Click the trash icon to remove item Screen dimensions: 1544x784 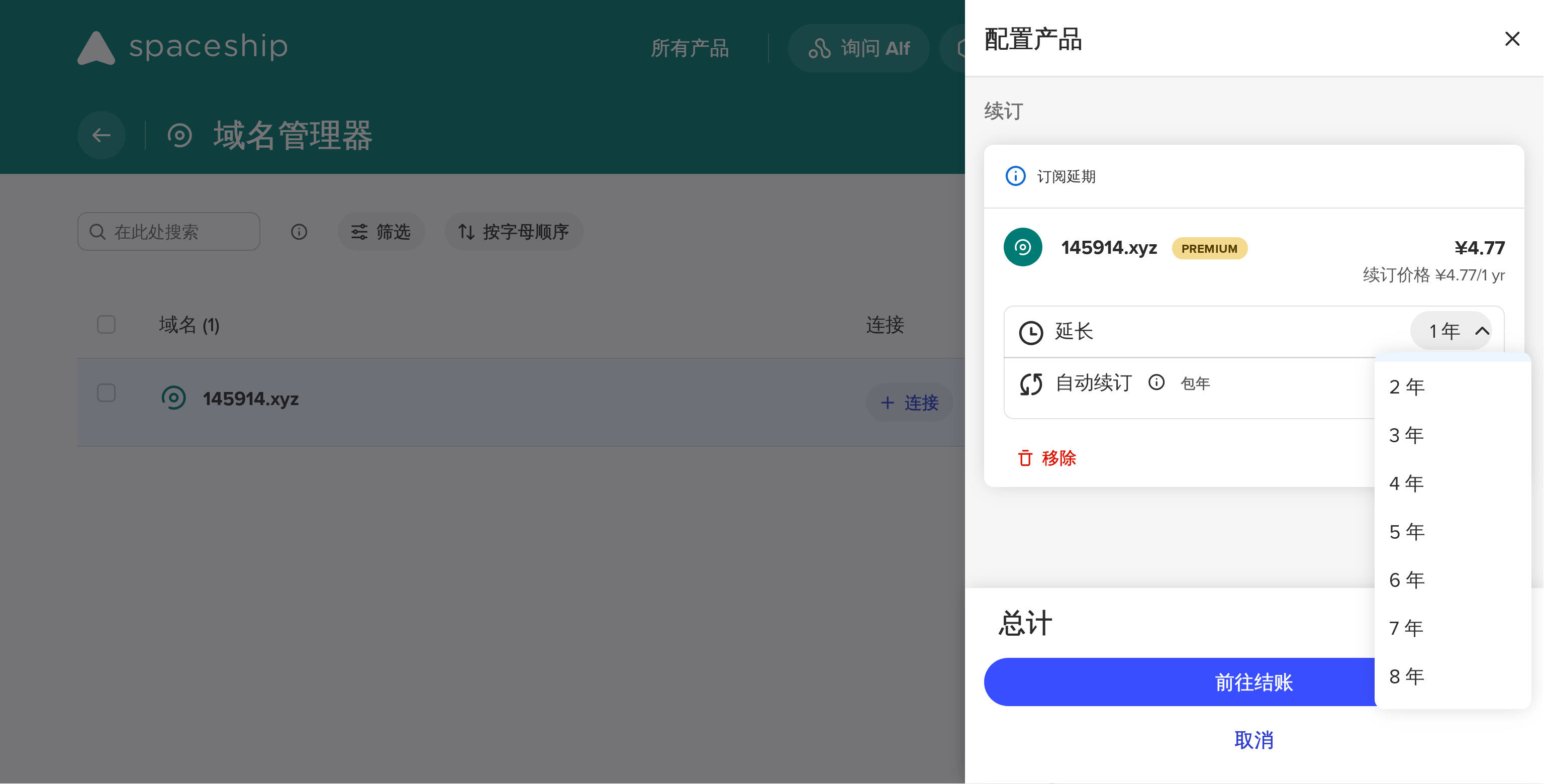[1025, 458]
